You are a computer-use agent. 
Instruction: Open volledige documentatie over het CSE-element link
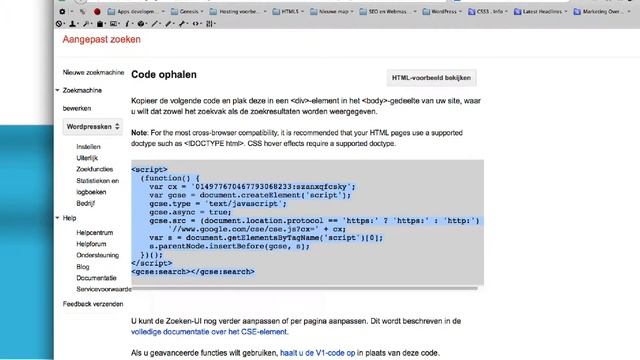(x=209, y=332)
